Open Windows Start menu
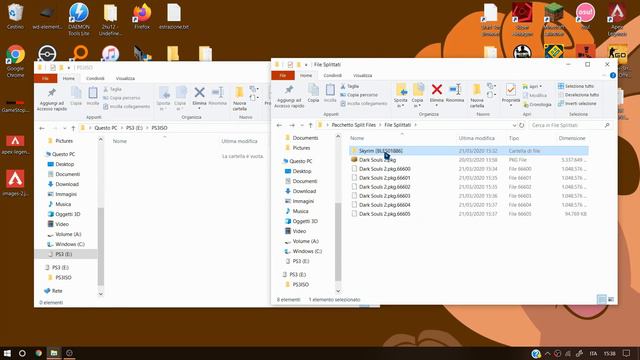This screenshot has height=360, width=640. [7, 353]
